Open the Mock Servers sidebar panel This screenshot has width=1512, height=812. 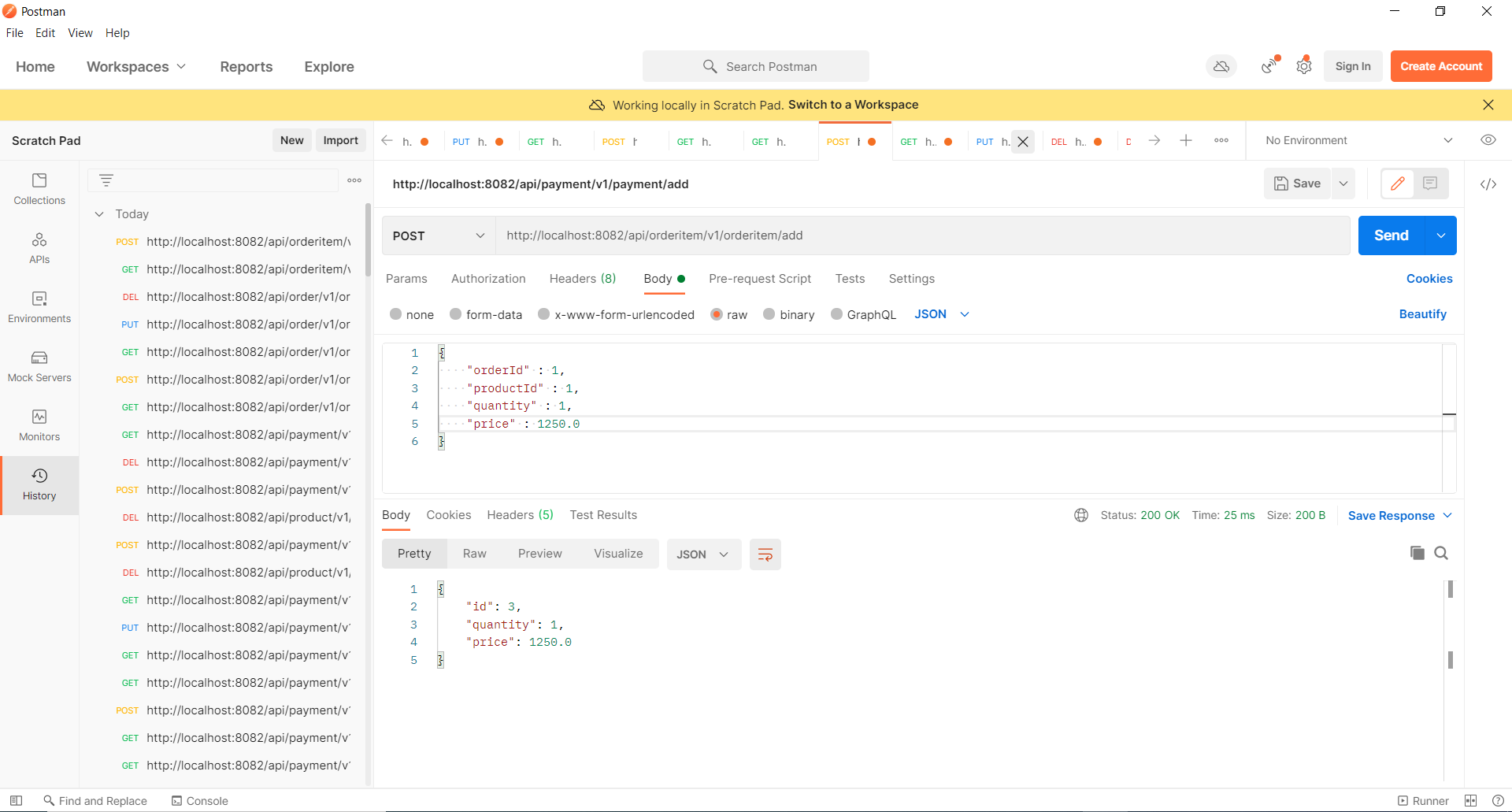[x=39, y=367]
